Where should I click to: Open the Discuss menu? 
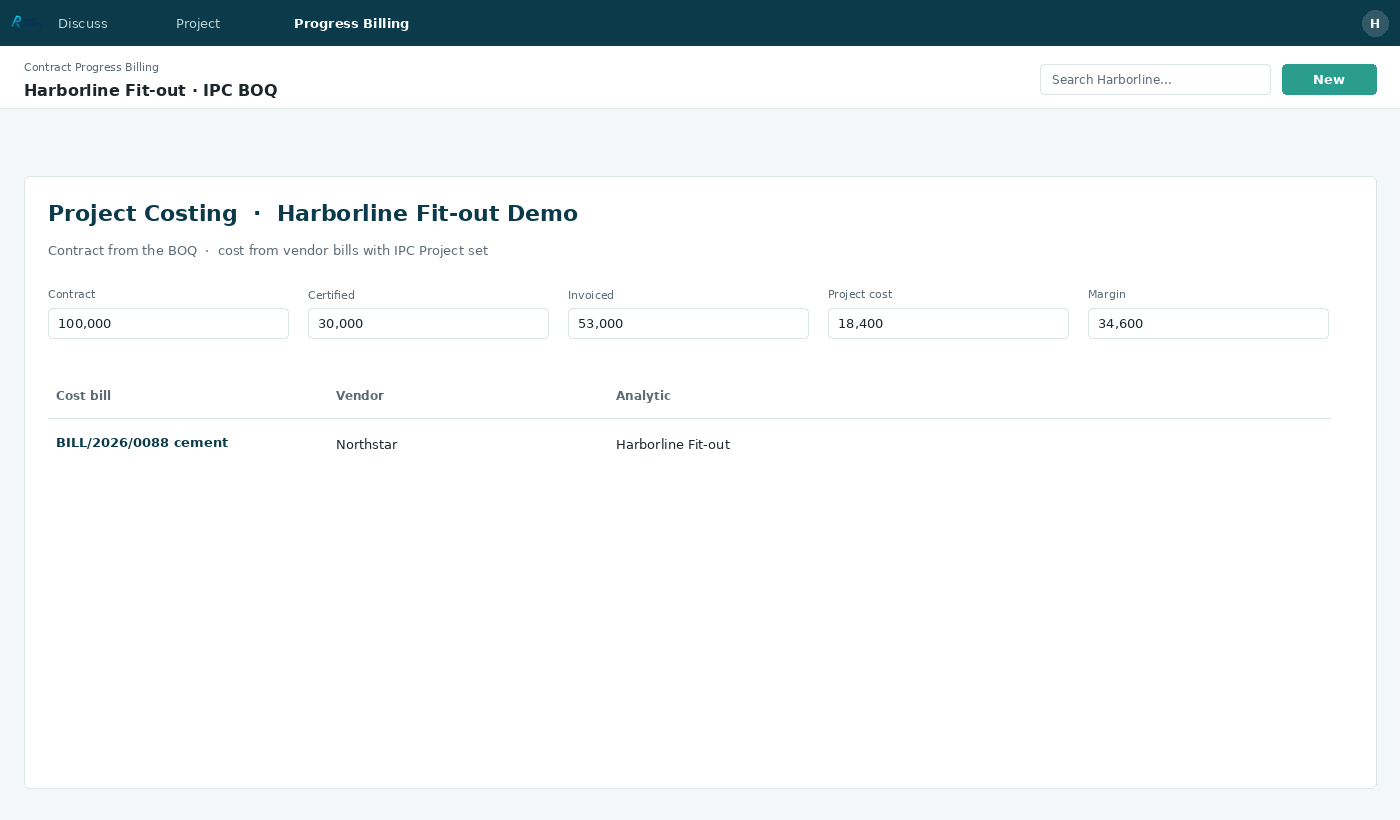(x=83, y=23)
